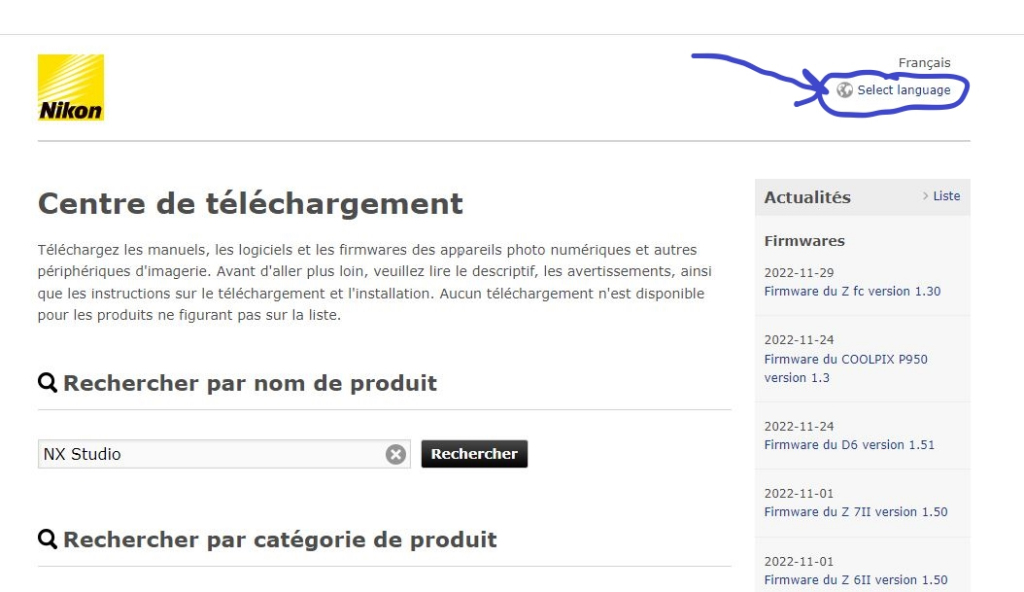
Task: Click magnifier icon beside Rechercher par catégorie
Action: [x=48, y=540]
